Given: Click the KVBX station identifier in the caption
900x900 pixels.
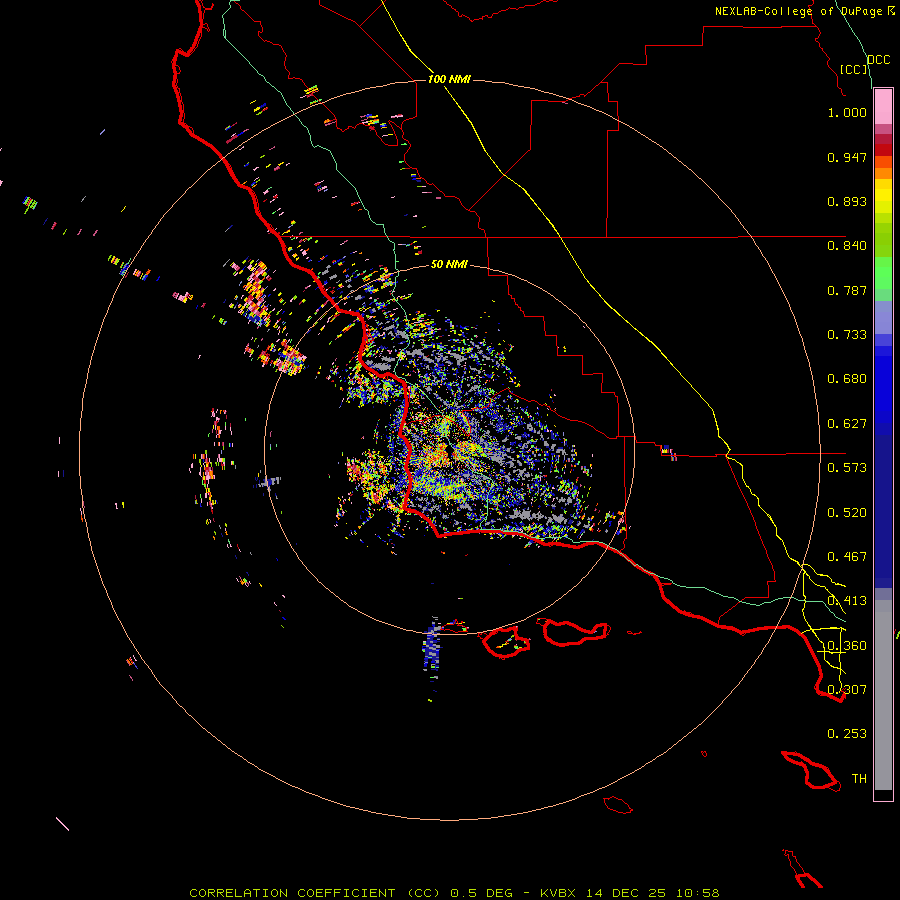Looking at the screenshot, I should click(x=558, y=893).
